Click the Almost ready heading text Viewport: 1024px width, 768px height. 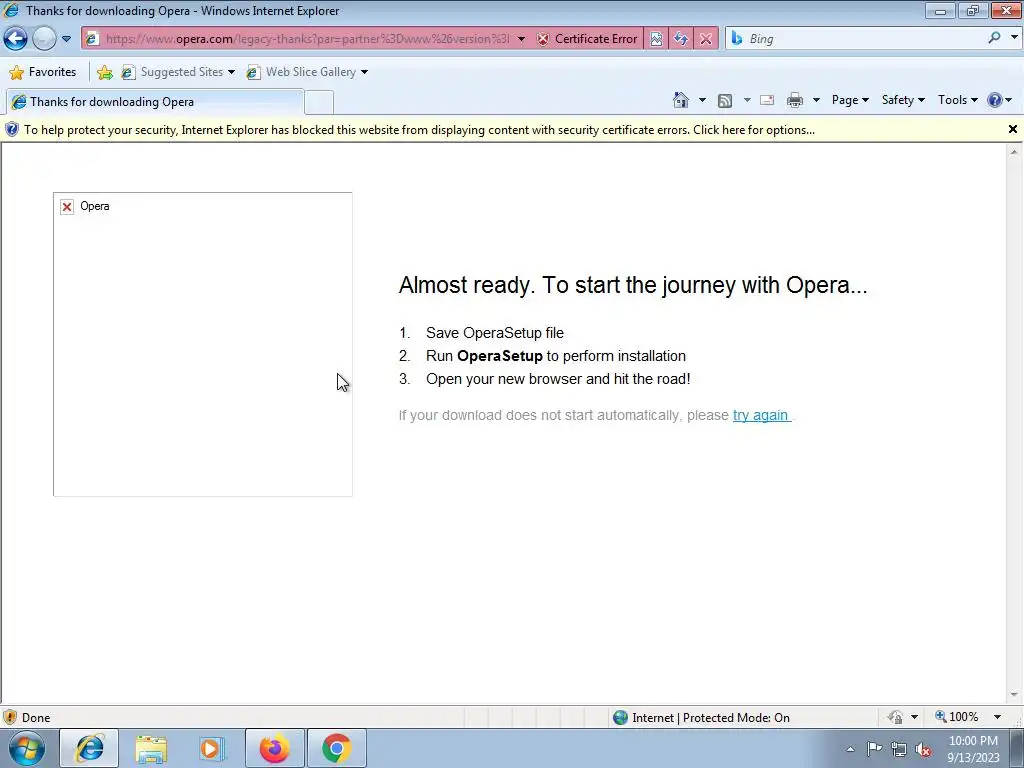(633, 285)
